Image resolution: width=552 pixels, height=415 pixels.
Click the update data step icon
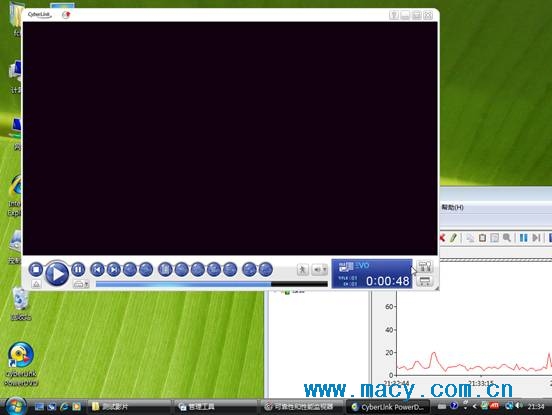536,238
